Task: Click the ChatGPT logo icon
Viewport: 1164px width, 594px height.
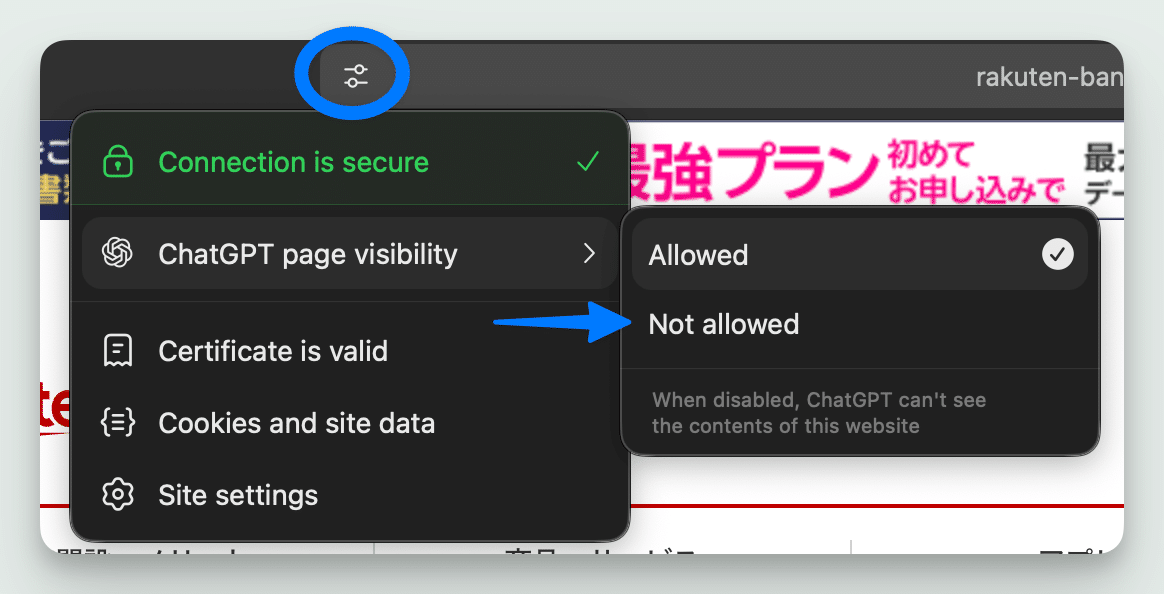Action: [117, 253]
